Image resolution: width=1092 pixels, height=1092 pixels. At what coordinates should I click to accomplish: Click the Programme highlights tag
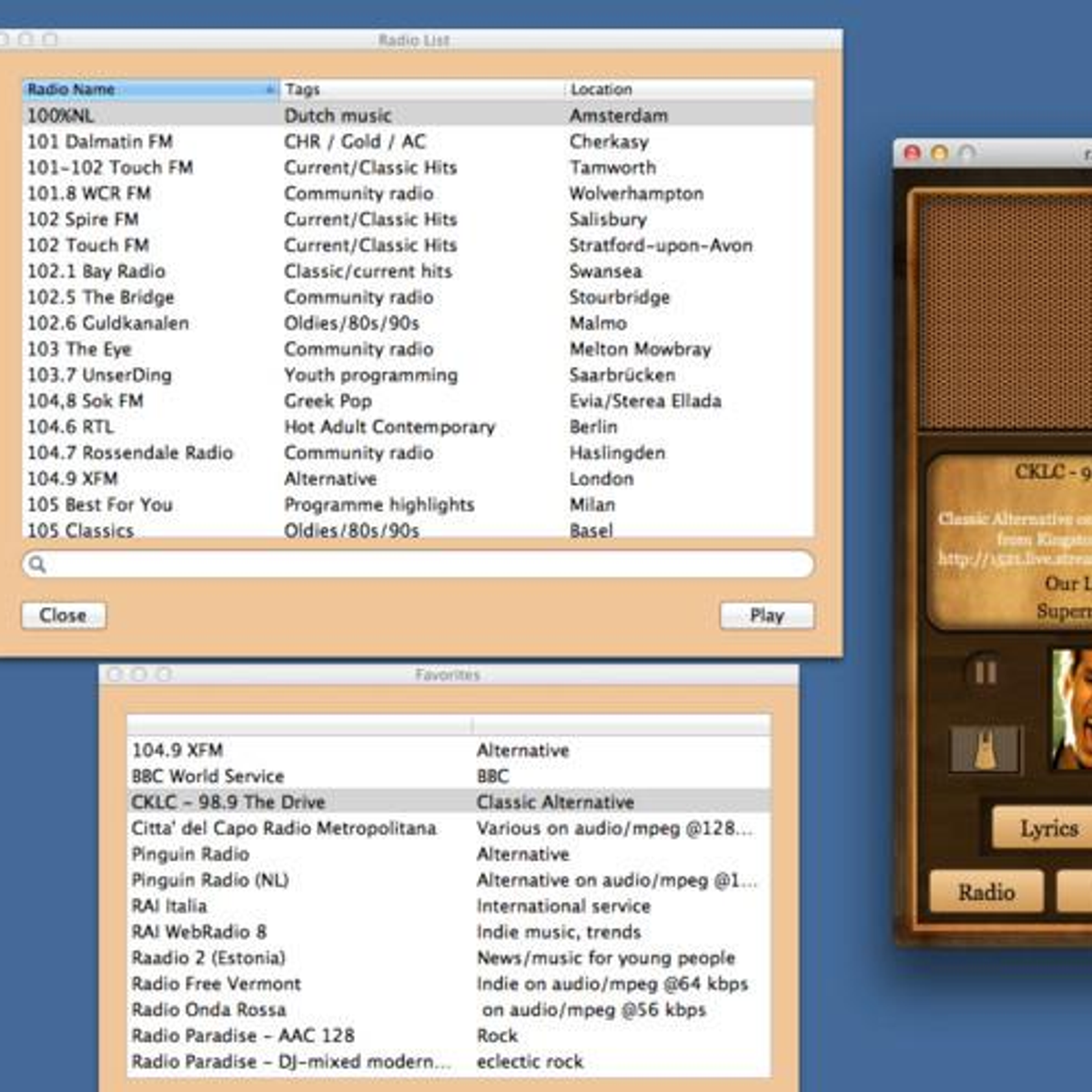tap(379, 504)
